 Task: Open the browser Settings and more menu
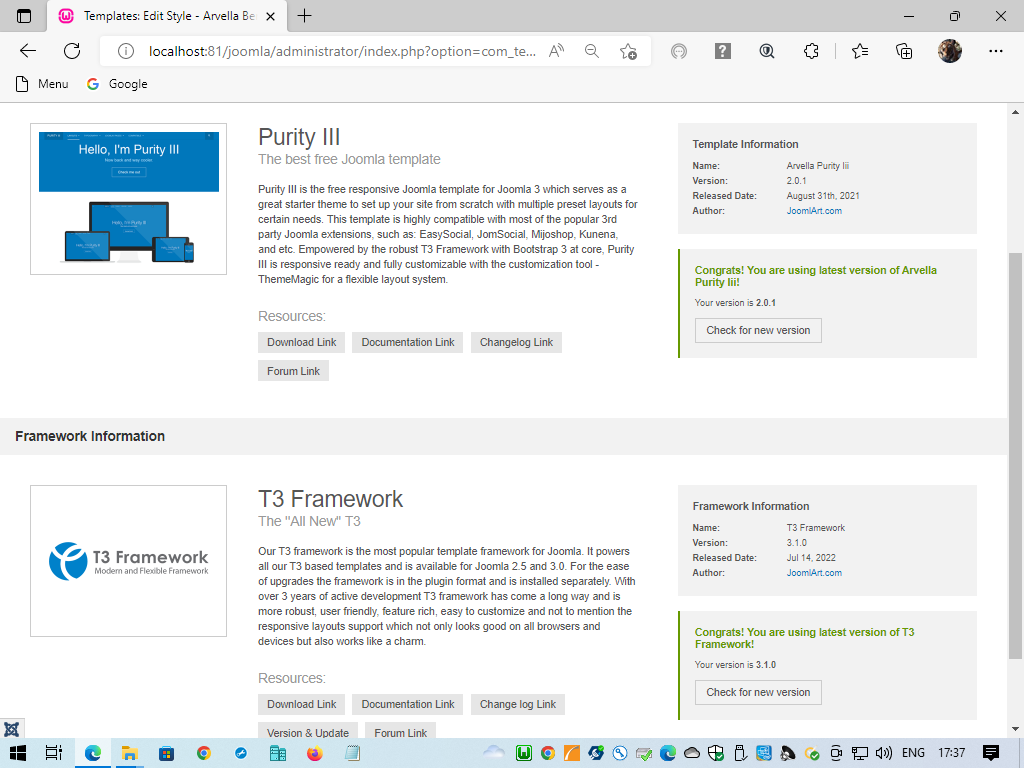[x=995, y=51]
